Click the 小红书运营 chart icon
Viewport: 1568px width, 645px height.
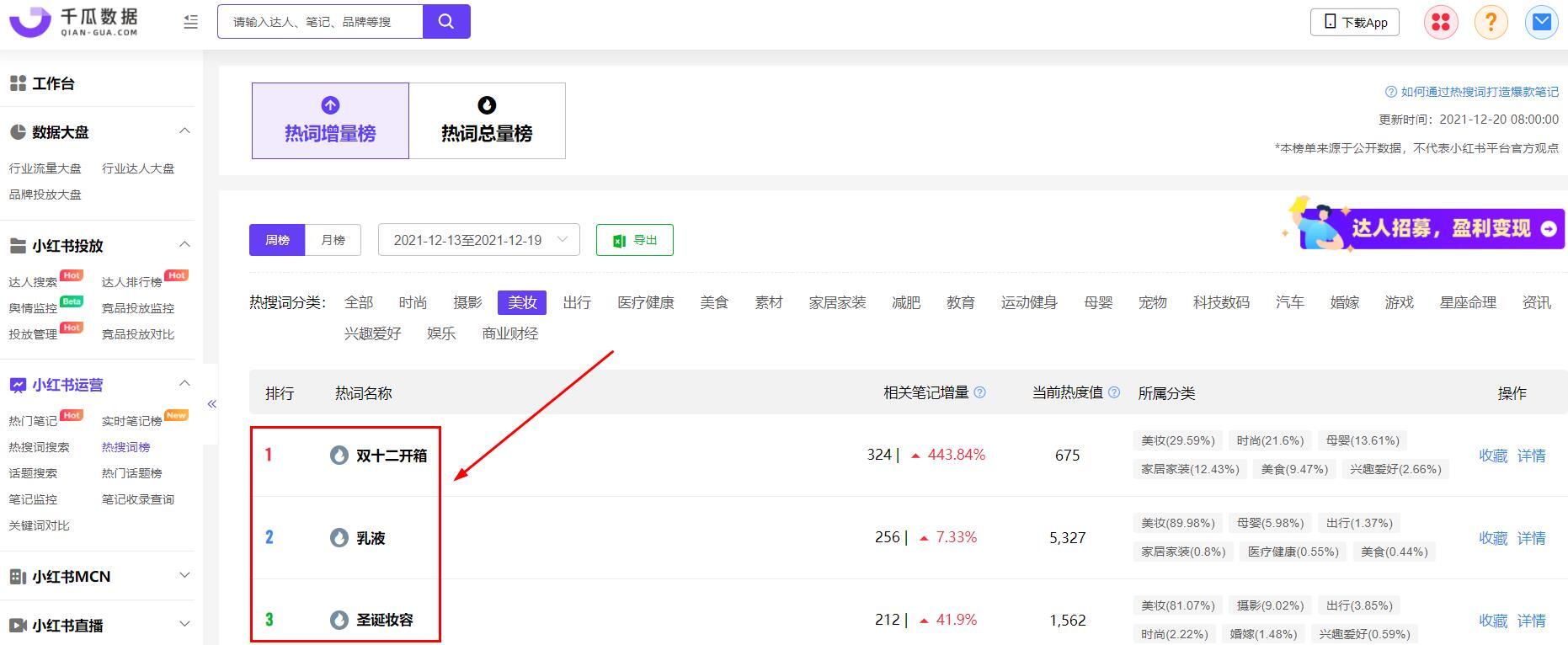click(x=18, y=385)
